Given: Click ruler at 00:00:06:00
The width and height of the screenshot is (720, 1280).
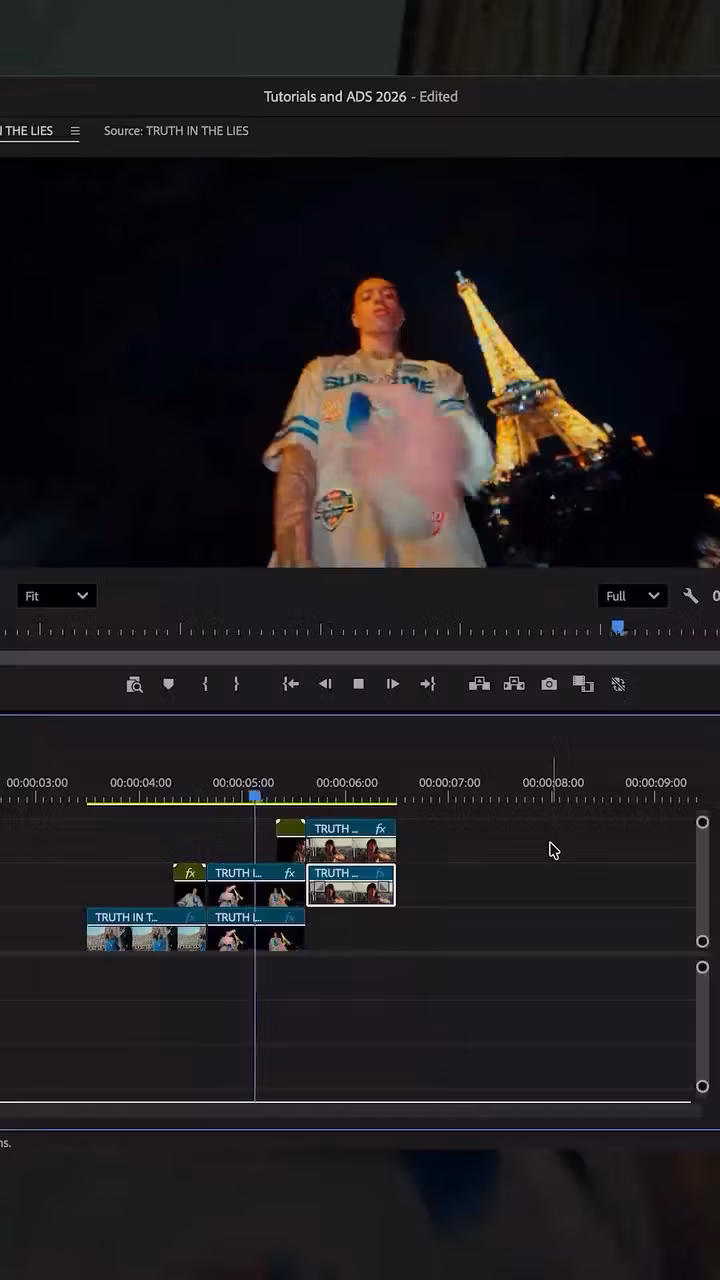Looking at the screenshot, I should (347, 783).
